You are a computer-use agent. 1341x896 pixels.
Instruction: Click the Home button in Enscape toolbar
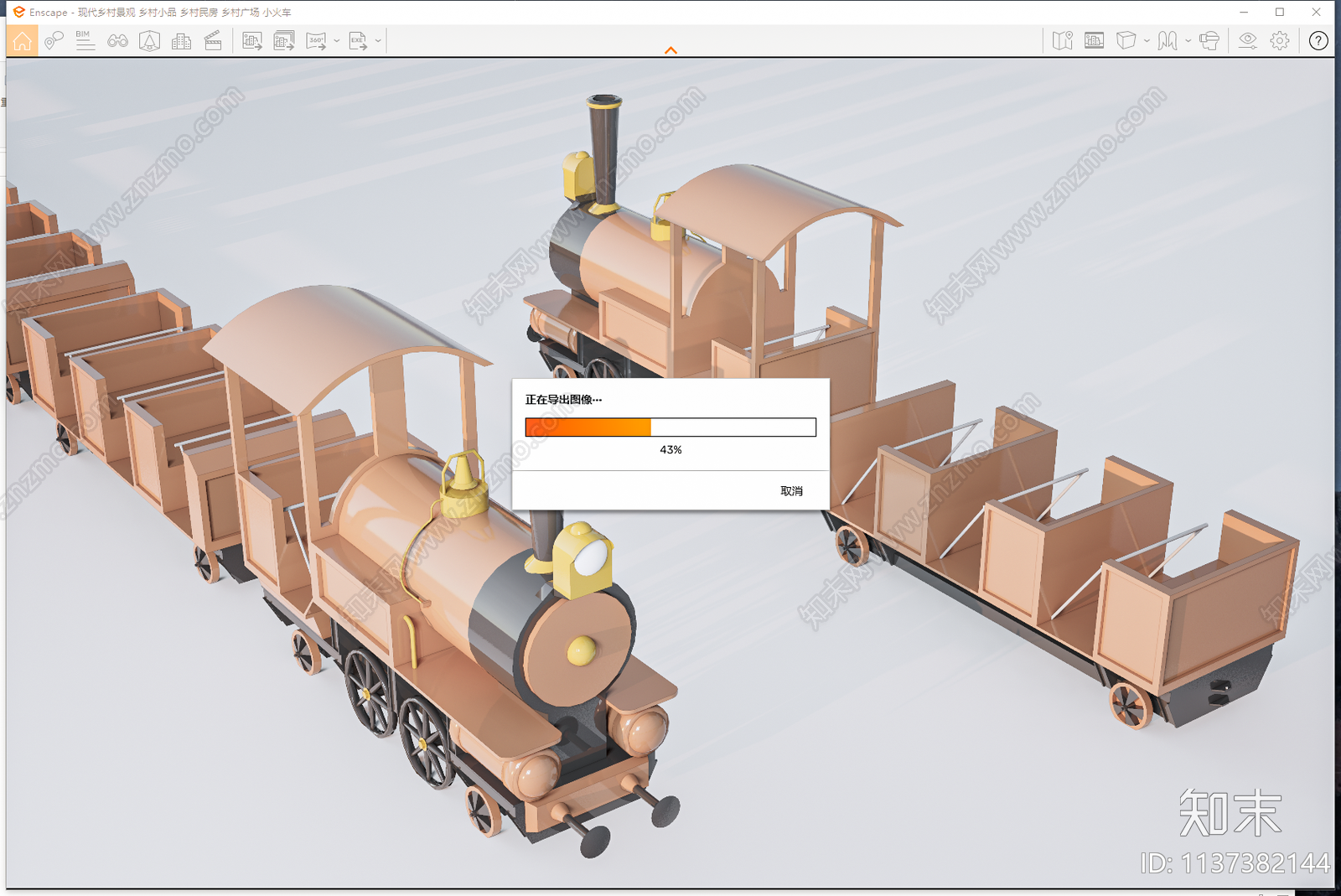(x=22, y=40)
